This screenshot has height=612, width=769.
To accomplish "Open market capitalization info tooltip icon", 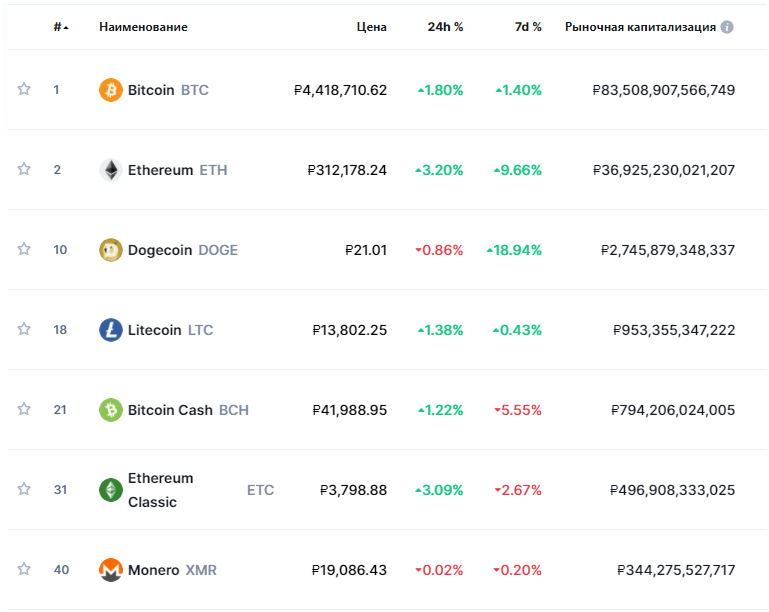I will point(727,27).
